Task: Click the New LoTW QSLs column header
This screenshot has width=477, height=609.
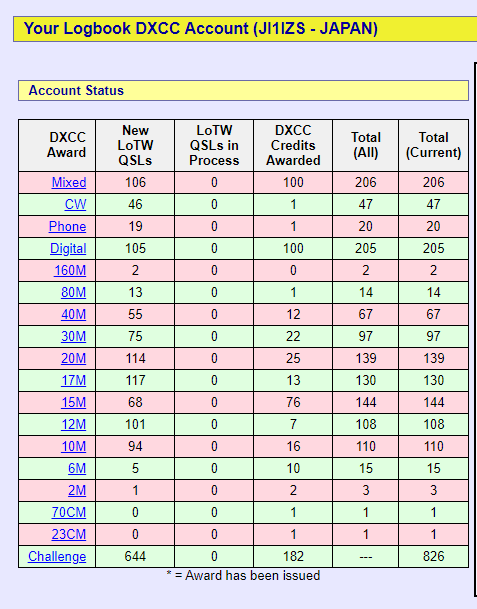Action: click(135, 145)
